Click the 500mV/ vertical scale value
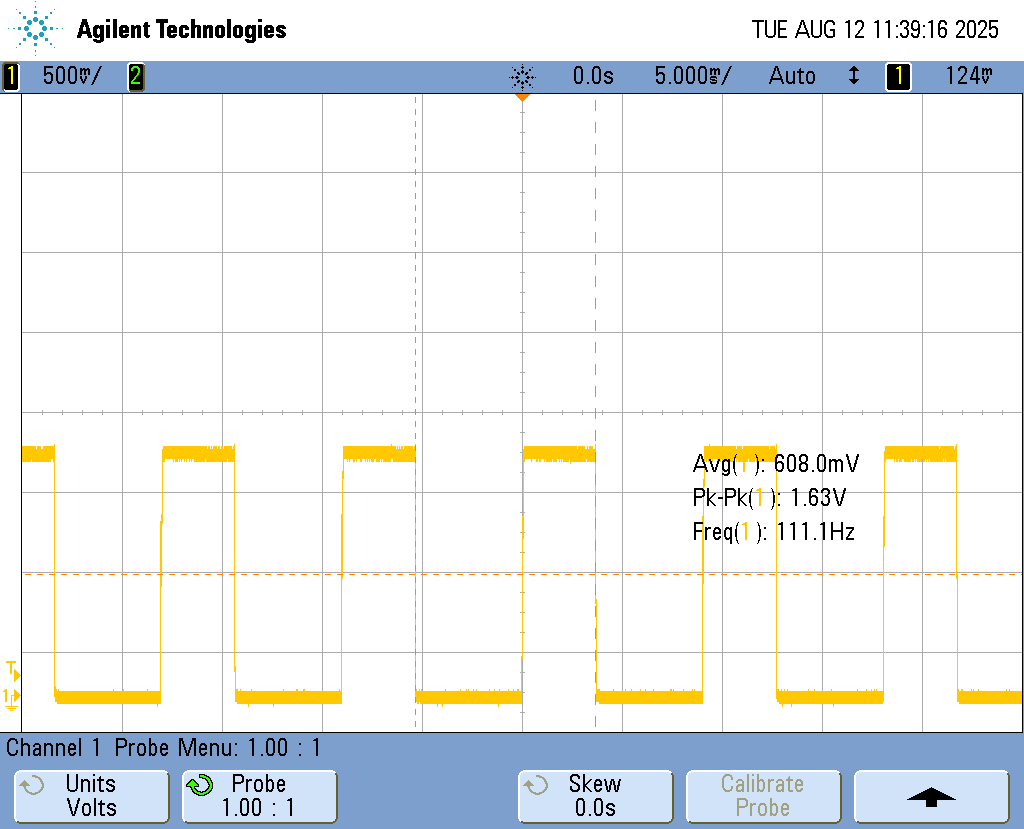The image size is (1024, 829). (72, 76)
